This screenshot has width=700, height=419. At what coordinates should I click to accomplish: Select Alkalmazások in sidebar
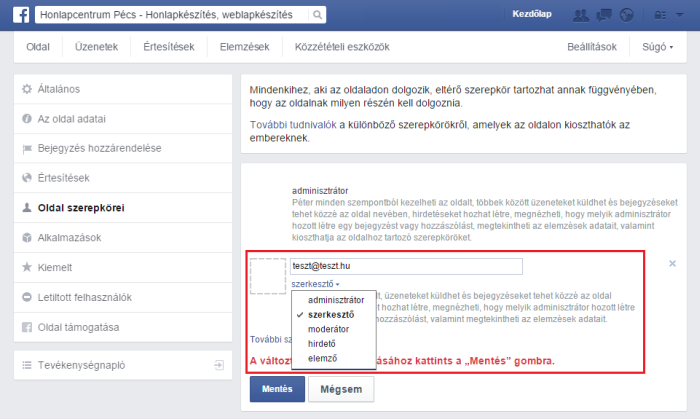coord(123,237)
